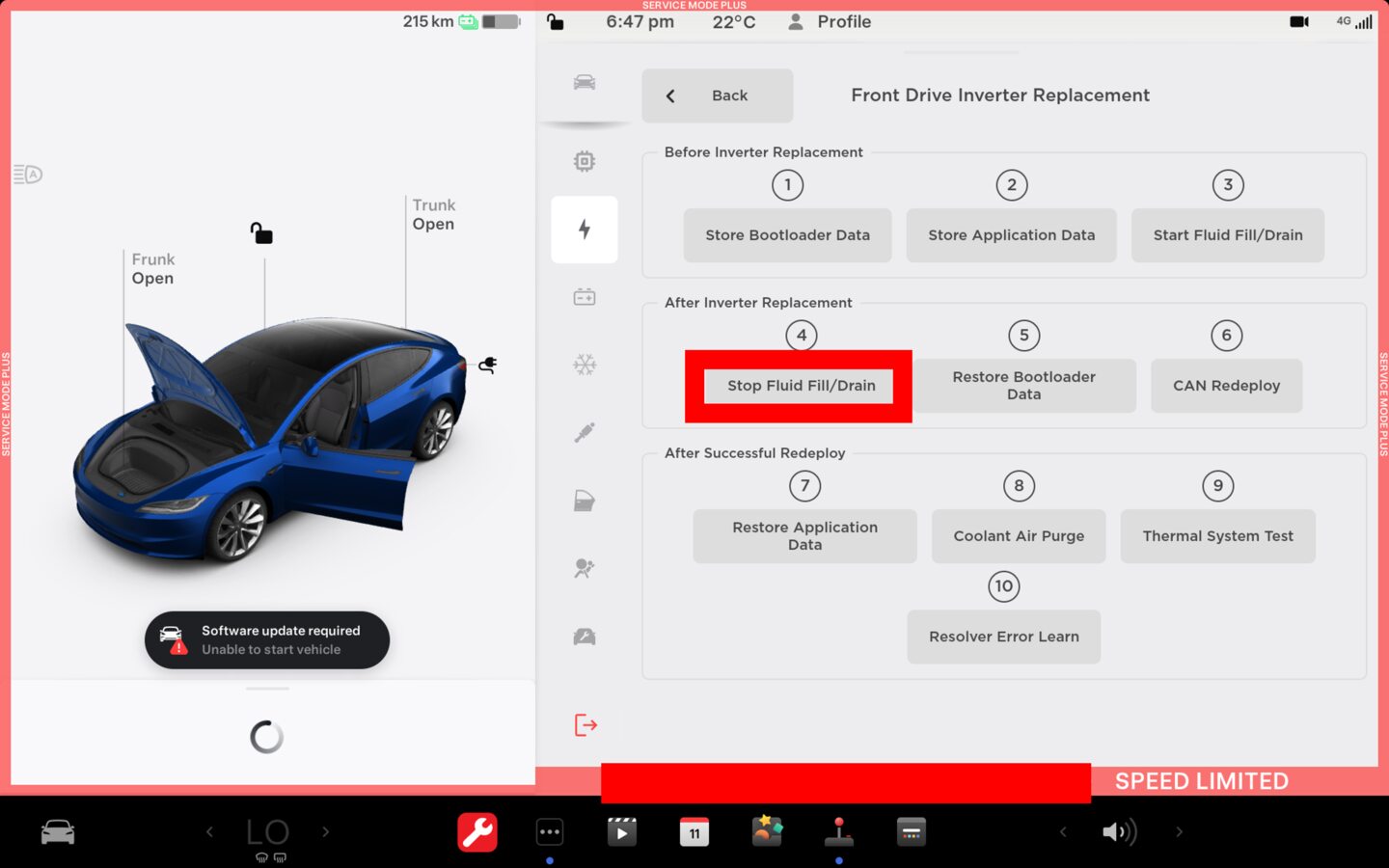Click the exit service mode icon
The height and width of the screenshot is (868, 1389).
tap(586, 725)
